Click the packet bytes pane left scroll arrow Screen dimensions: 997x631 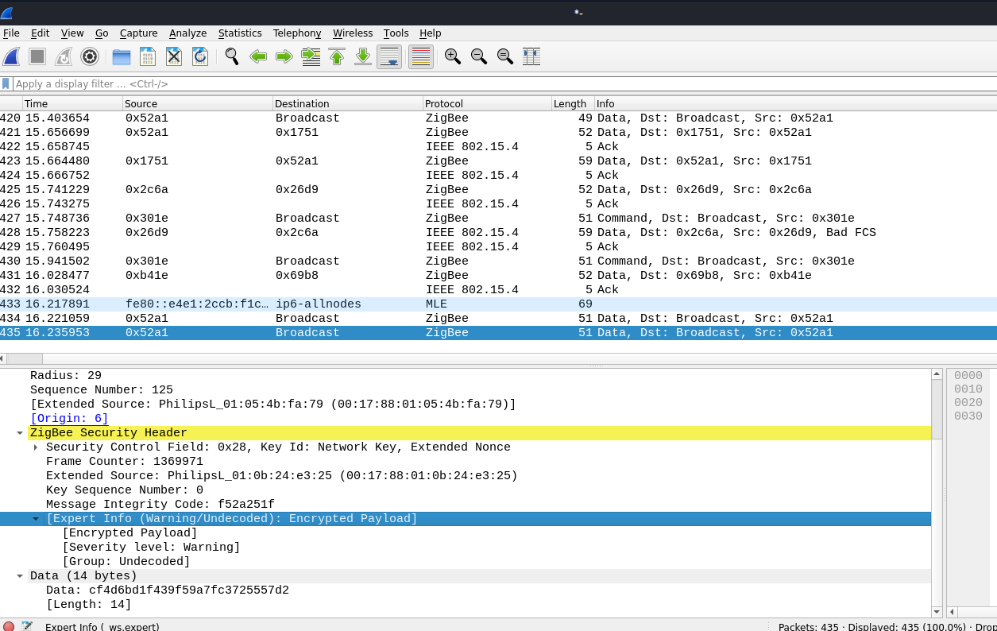coord(952,611)
